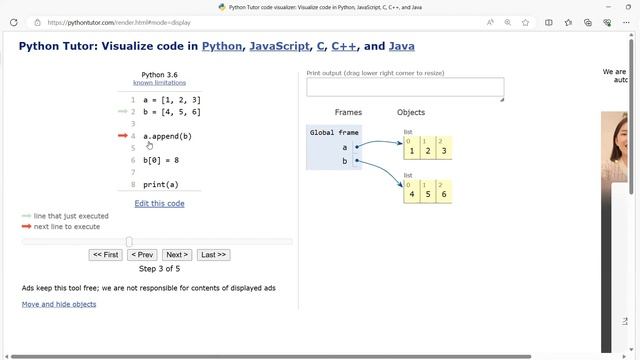Click list cell containing value 1
640x360 pixels.
(x=411, y=148)
